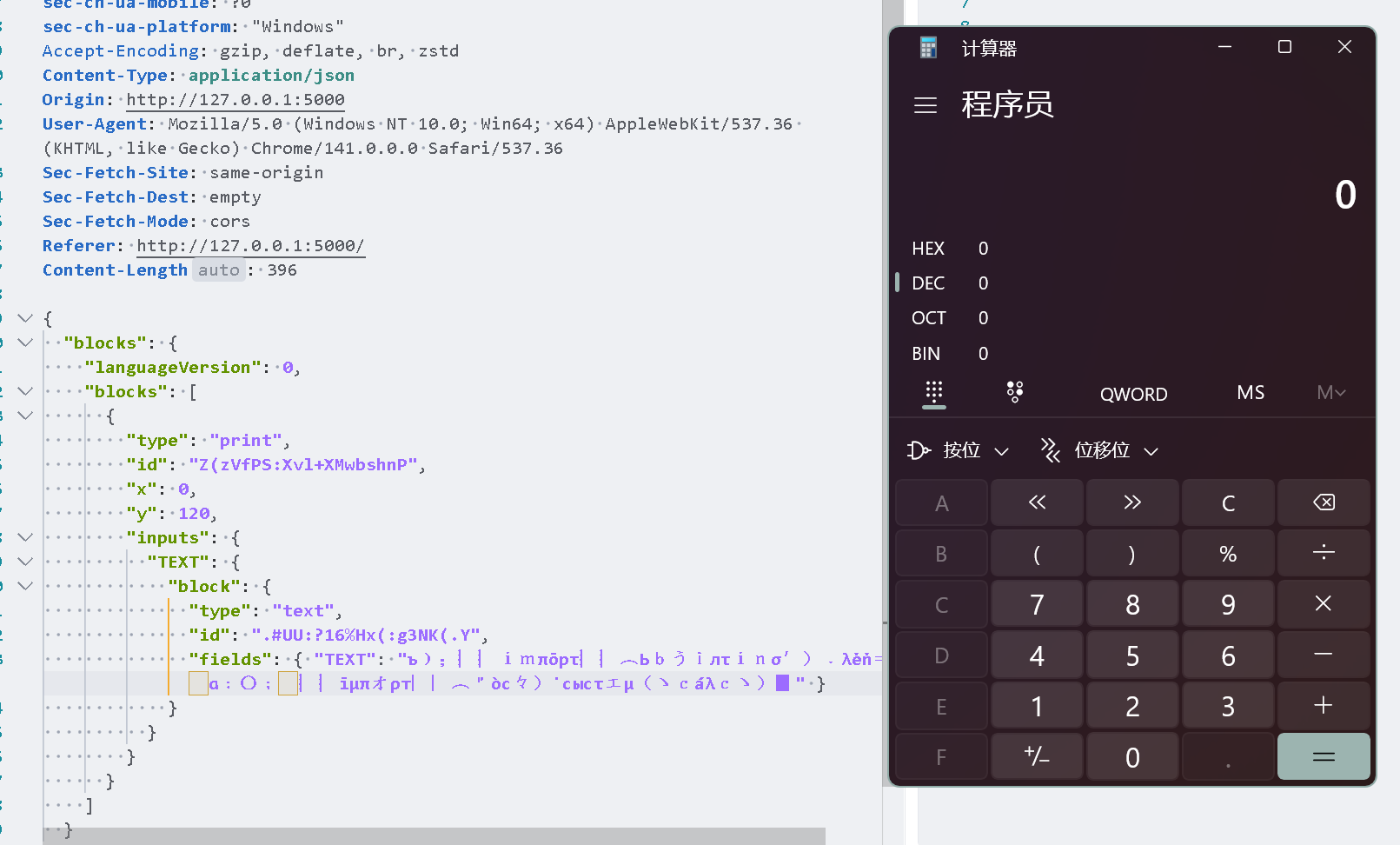Switch to the bit toggling keypad icon
The image size is (1400, 845).
coord(1013,393)
